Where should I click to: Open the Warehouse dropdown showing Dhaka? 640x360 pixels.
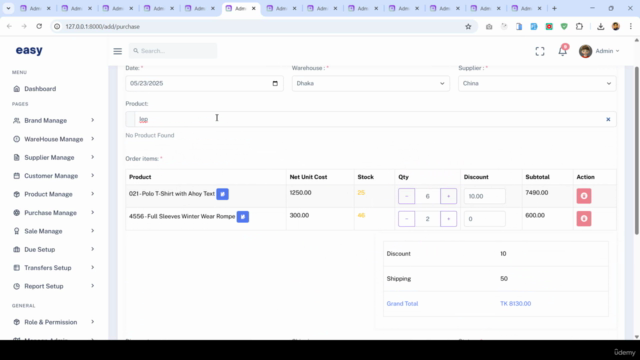[371, 83]
